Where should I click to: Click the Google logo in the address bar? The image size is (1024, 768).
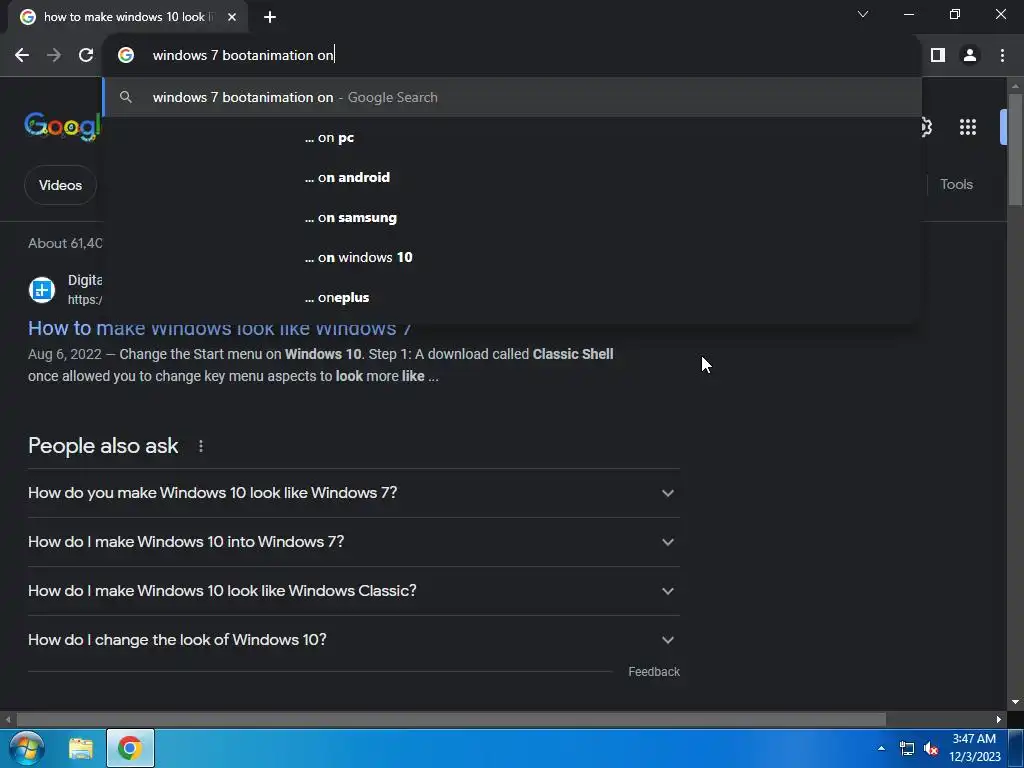point(126,56)
